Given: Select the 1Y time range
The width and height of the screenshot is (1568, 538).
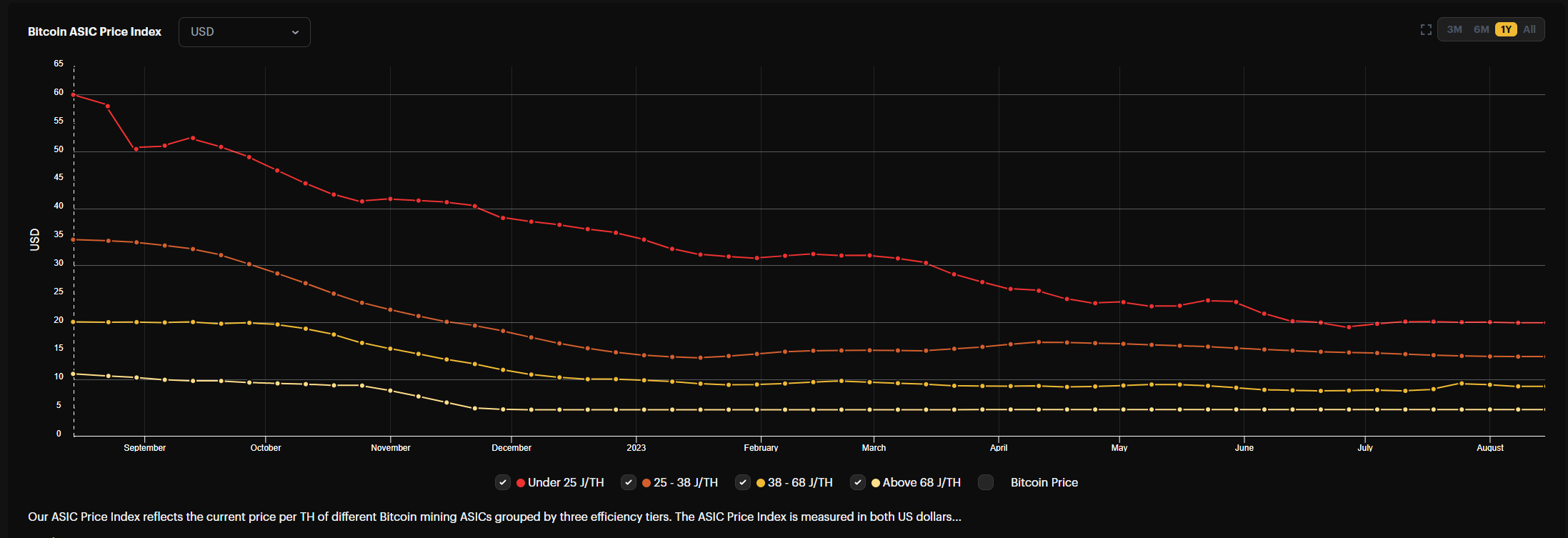Looking at the screenshot, I should point(1506,29).
